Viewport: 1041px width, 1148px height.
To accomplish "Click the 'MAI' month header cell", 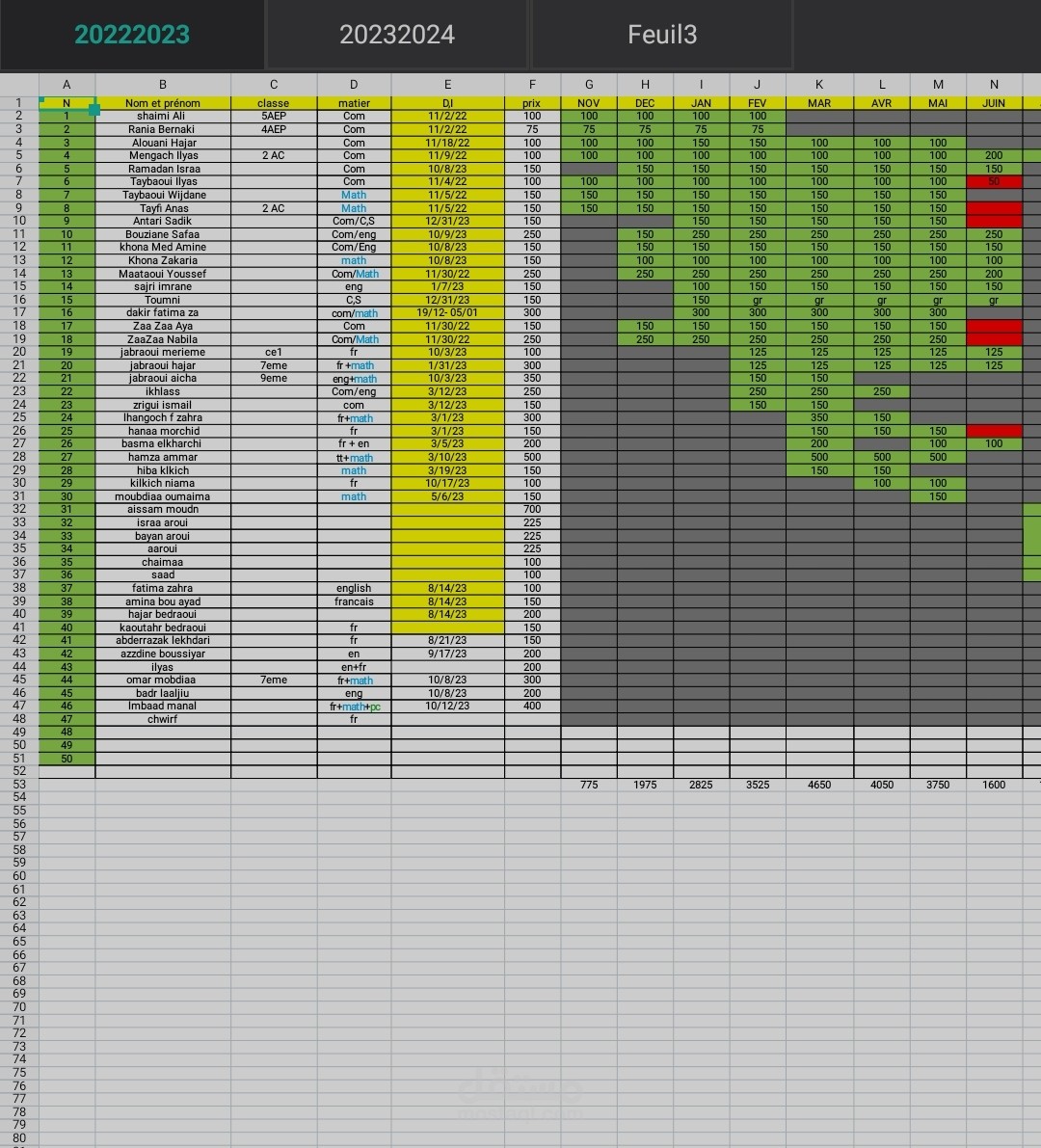I will [x=938, y=103].
